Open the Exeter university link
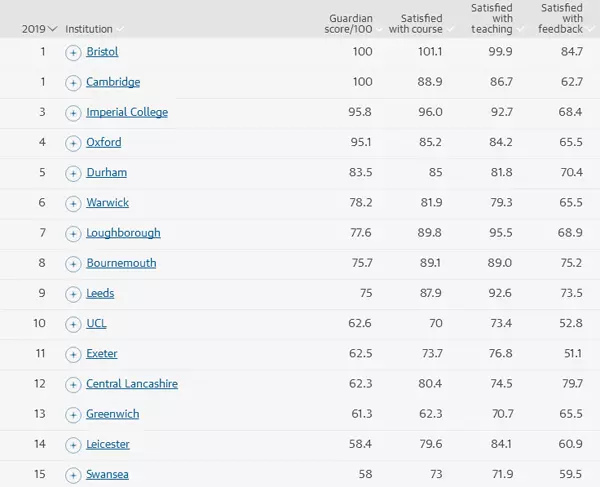The height and width of the screenshot is (487, 600). 102,354
